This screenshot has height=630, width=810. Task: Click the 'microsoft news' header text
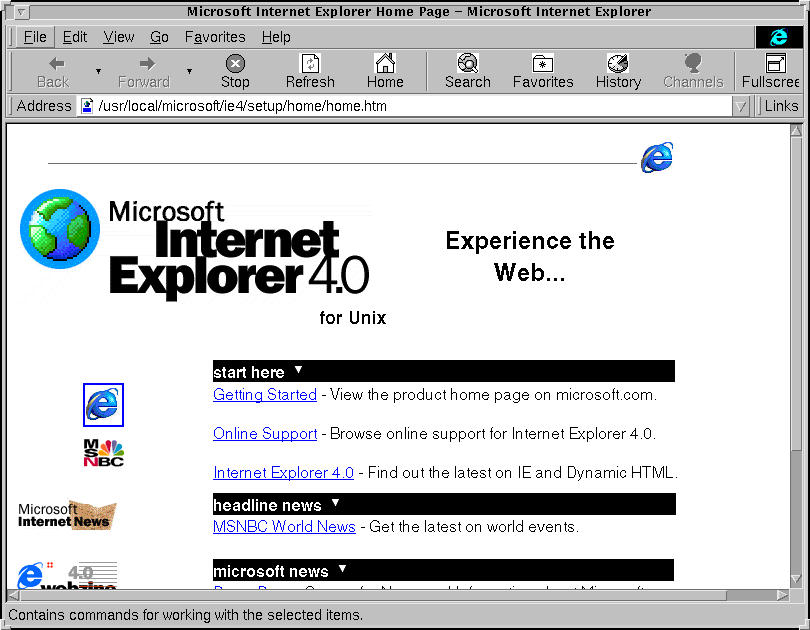coord(271,571)
